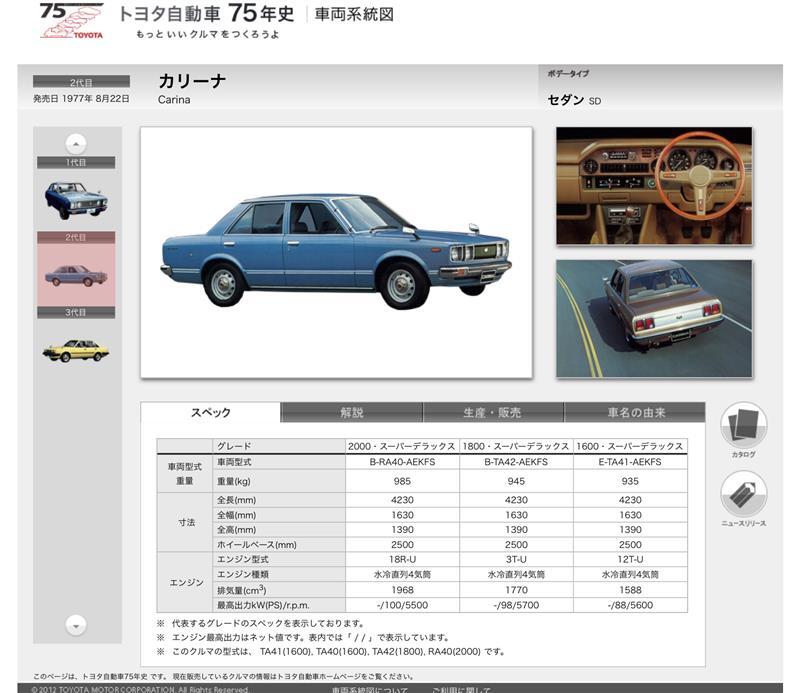The width and height of the screenshot is (800, 693).
Task: Go to previous generations with the up arrow
Action: coord(76,144)
